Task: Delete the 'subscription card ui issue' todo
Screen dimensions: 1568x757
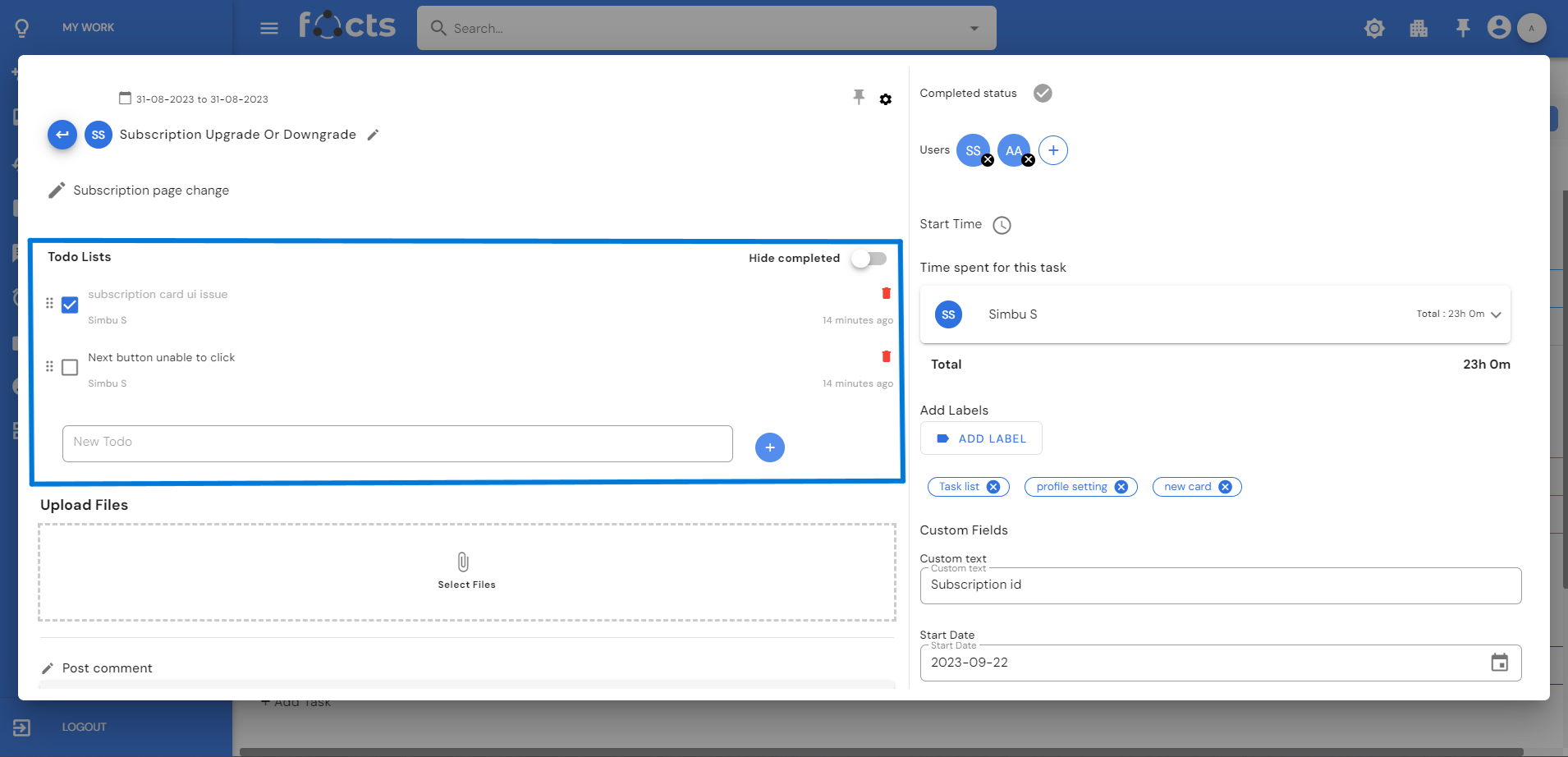Action: click(x=886, y=293)
